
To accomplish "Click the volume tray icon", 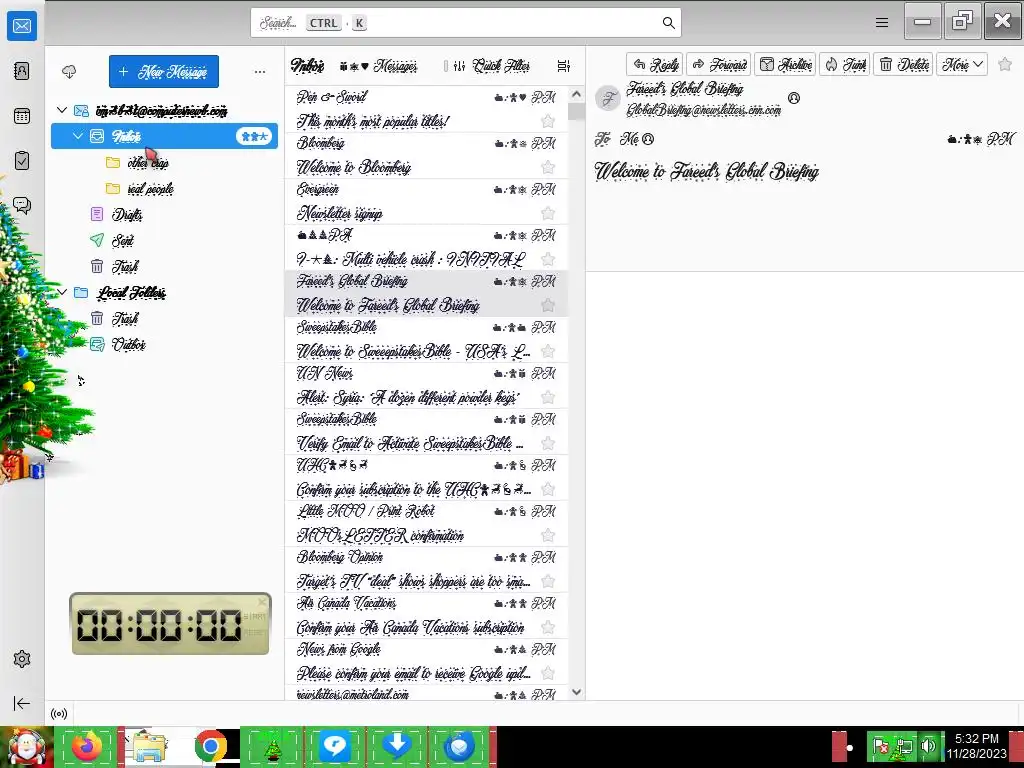I will [x=929, y=746].
